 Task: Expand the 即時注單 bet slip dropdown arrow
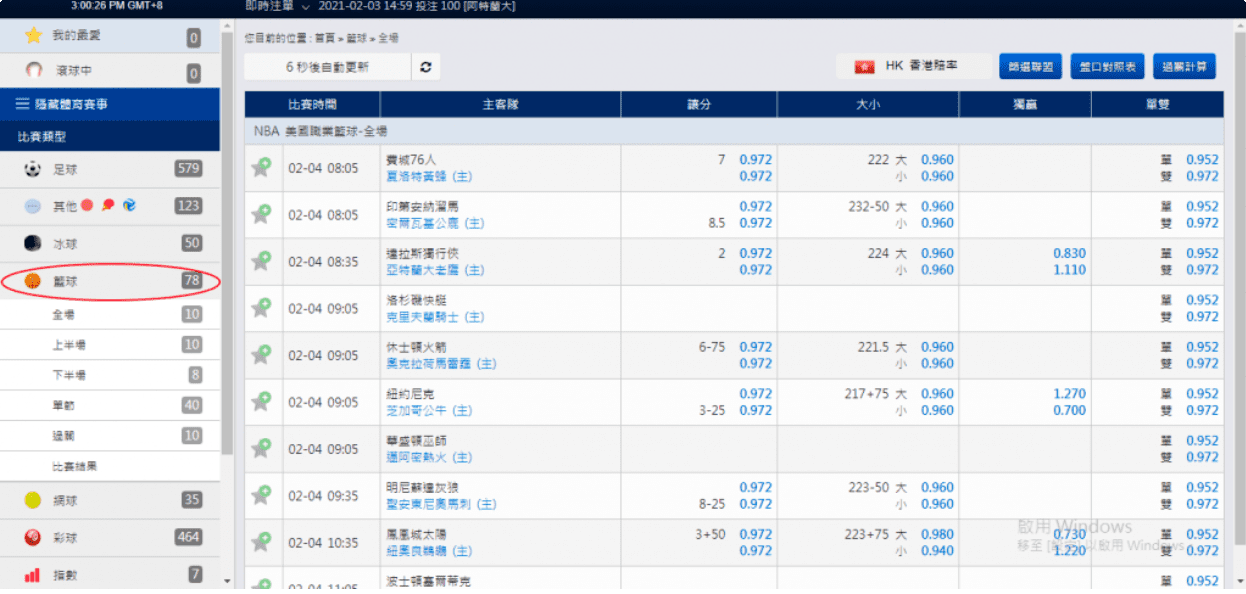point(306,7)
